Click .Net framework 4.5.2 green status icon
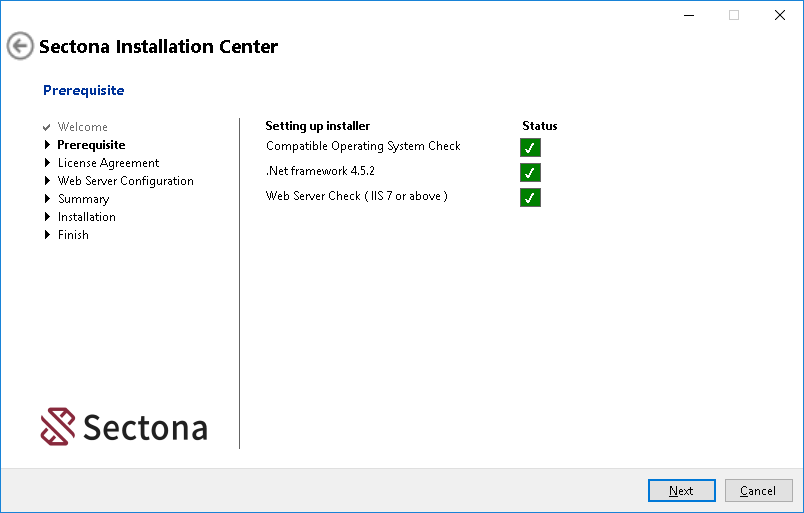 [530, 172]
